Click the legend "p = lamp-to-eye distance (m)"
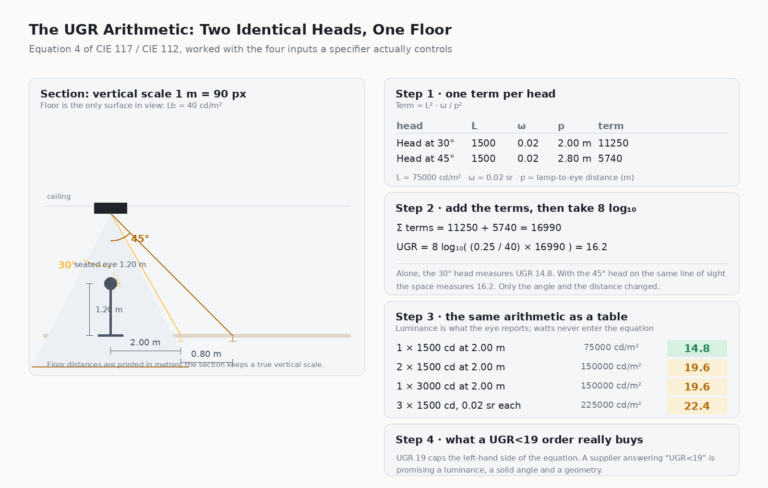Image resolution: width=768 pixels, height=488 pixels. (577, 177)
